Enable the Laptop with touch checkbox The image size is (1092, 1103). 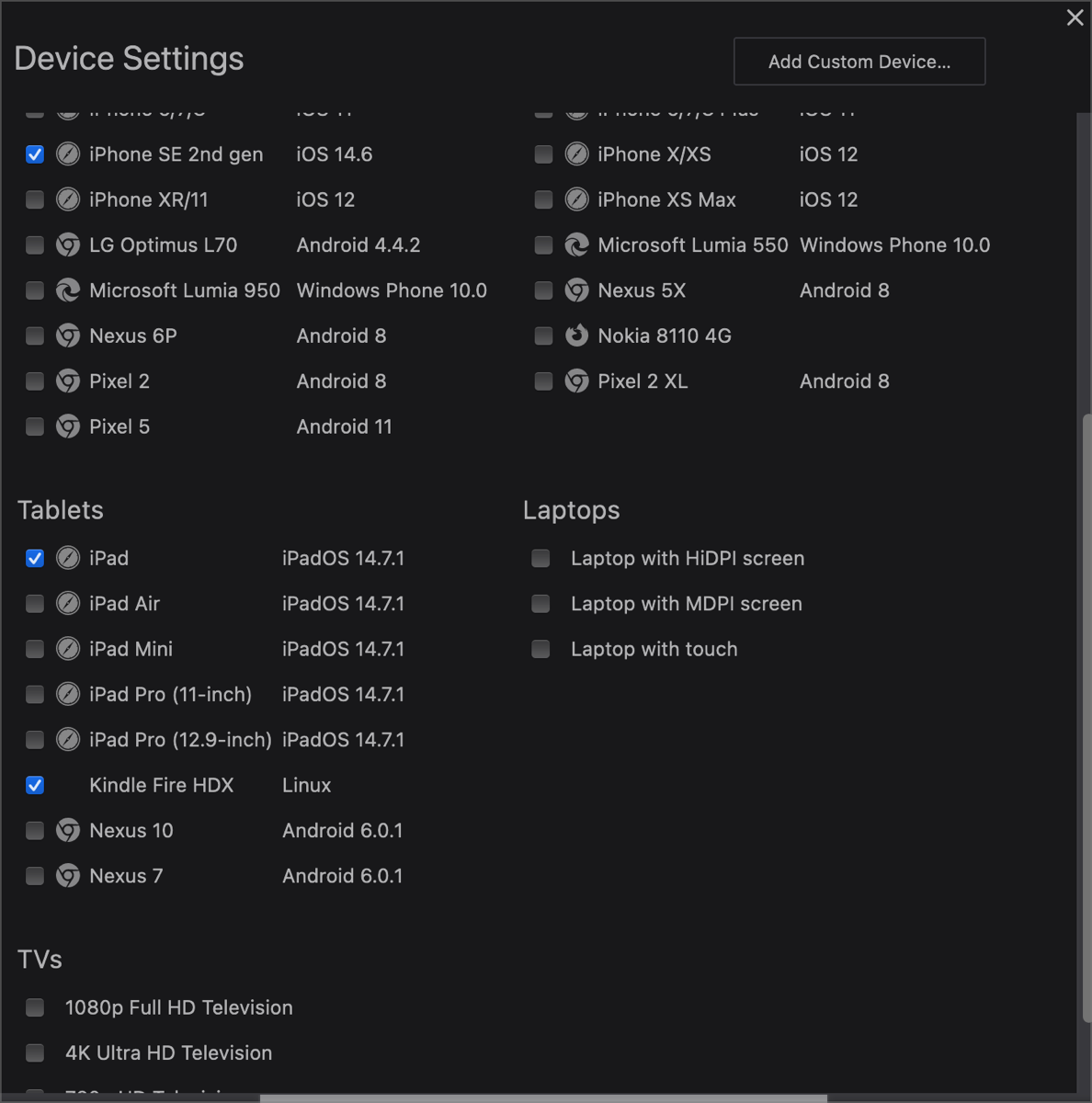pos(540,649)
